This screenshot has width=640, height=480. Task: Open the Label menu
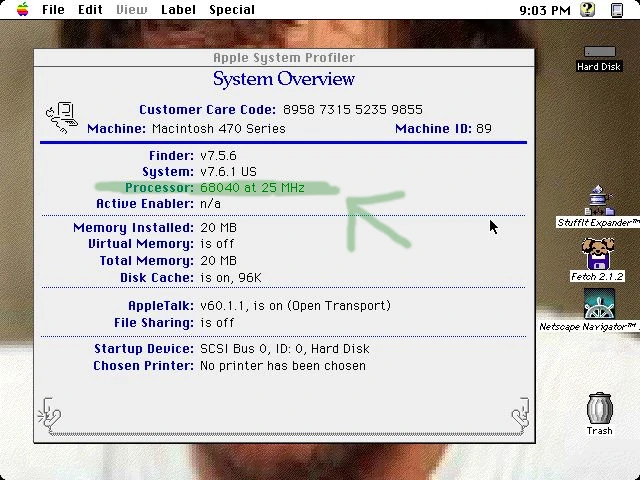(x=178, y=10)
